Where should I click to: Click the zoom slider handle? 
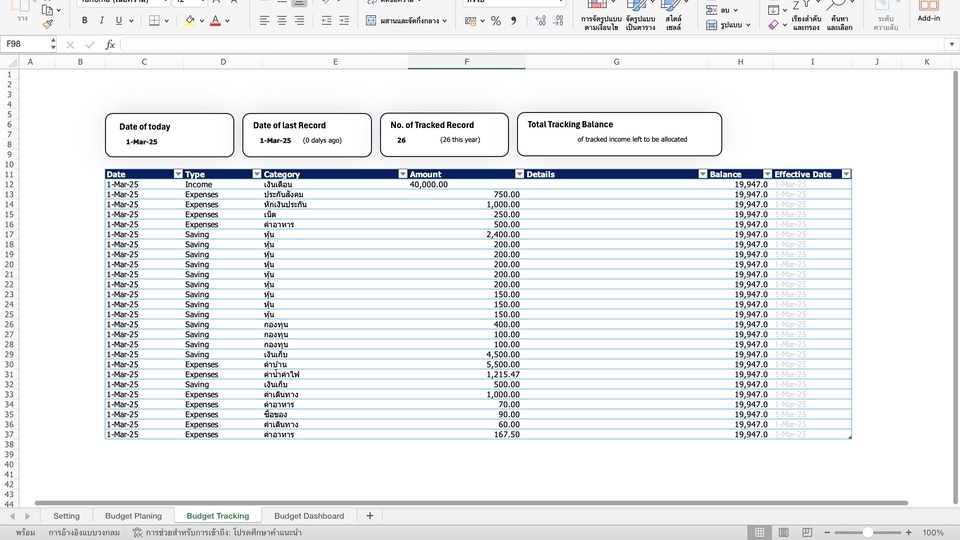[x=868, y=532]
